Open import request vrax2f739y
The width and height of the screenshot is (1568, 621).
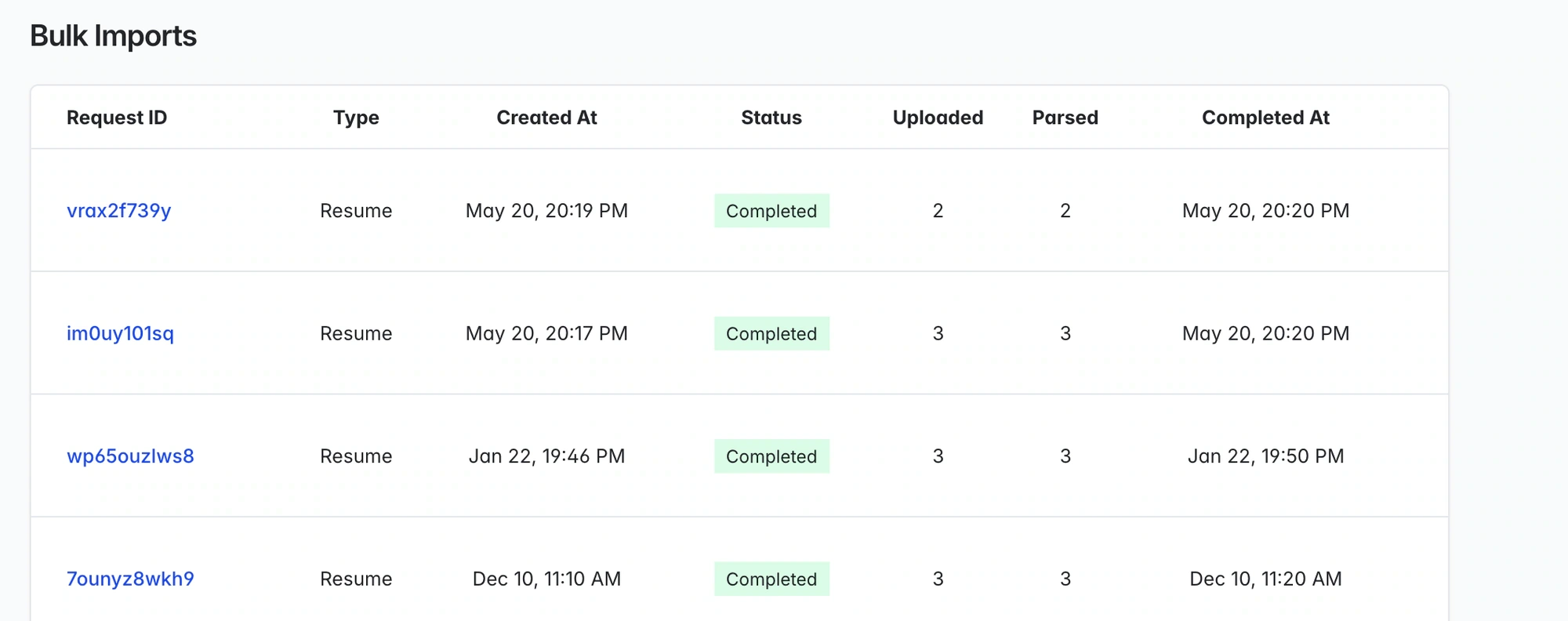(118, 211)
